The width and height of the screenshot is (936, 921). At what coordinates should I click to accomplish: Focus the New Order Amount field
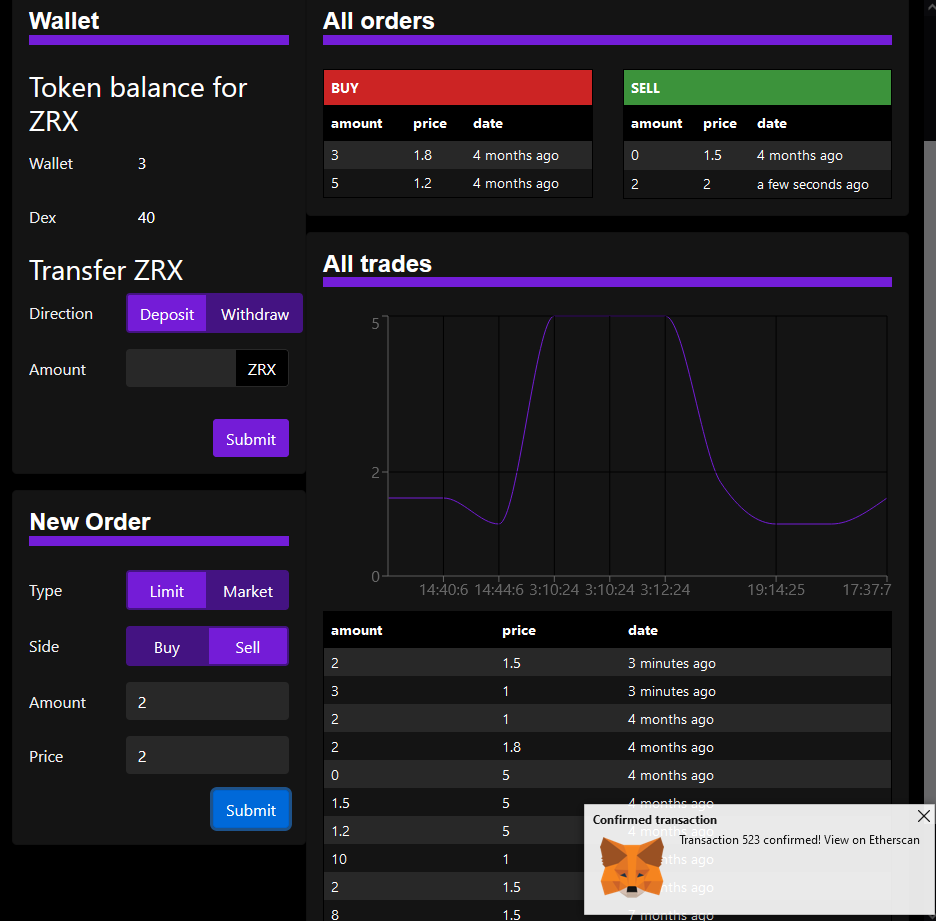(x=207, y=702)
